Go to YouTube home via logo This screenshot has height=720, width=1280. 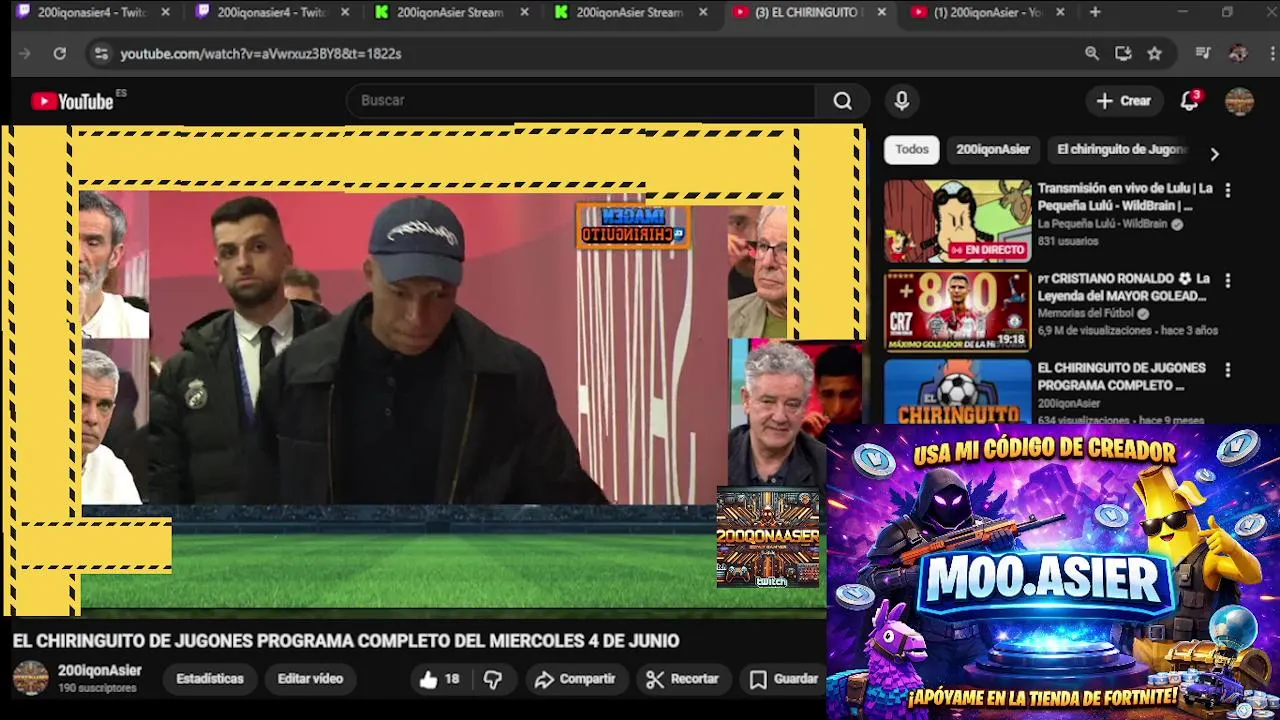click(72, 101)
